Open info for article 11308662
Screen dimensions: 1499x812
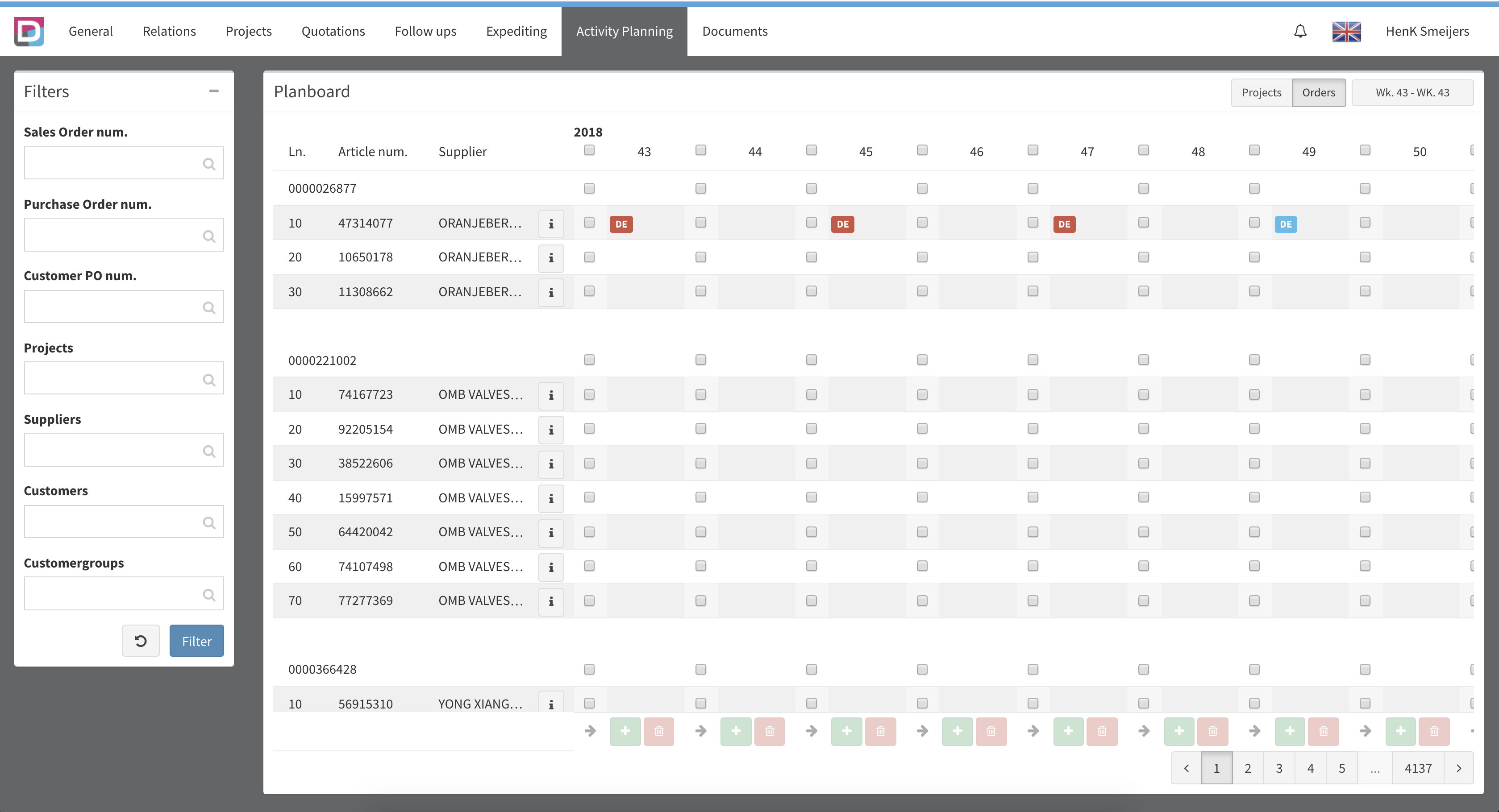click(551, 293)
